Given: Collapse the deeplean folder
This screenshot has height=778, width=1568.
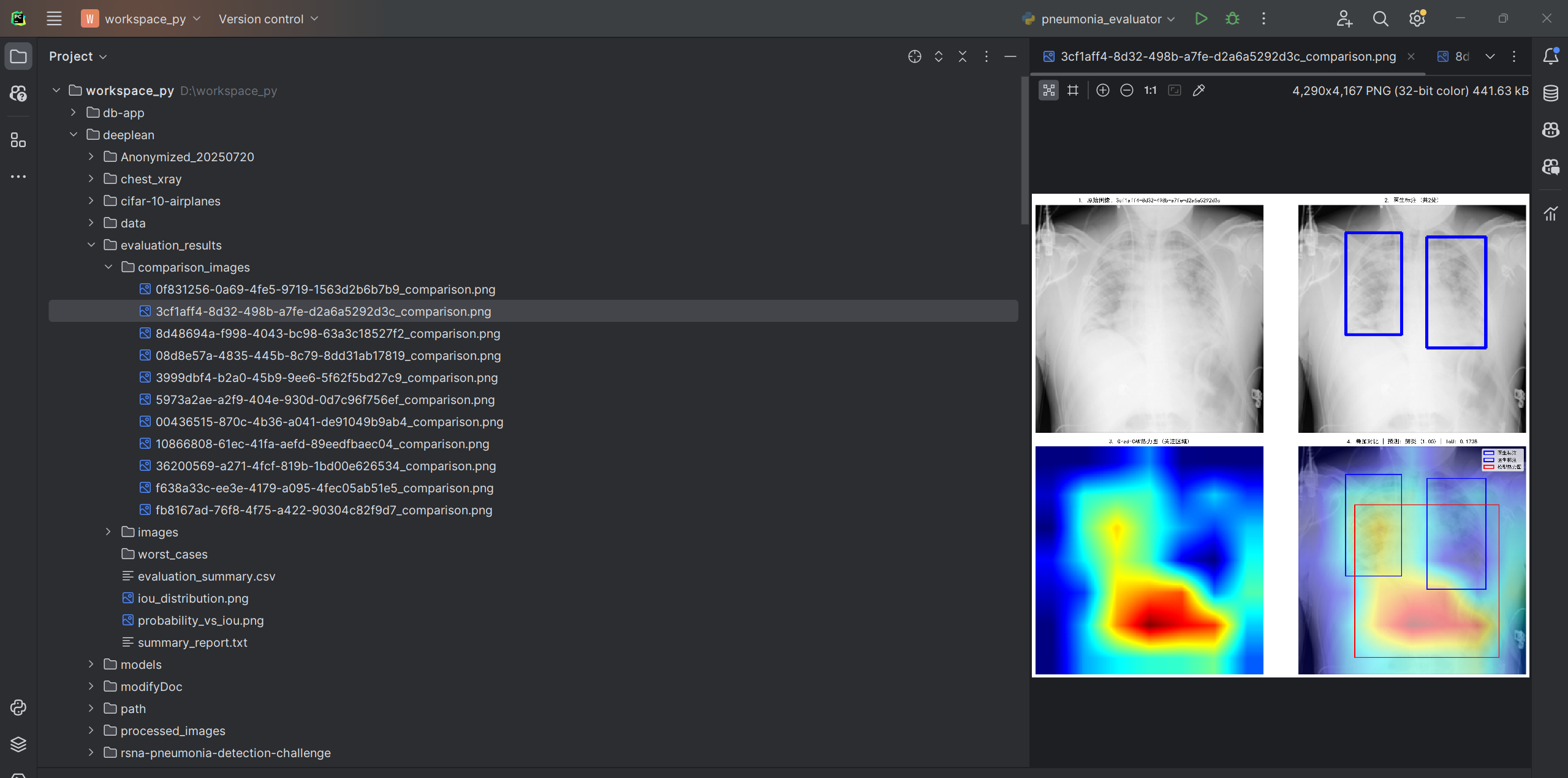Looking at the screenshot, I should pyautogui.click(x=74, y=135).
